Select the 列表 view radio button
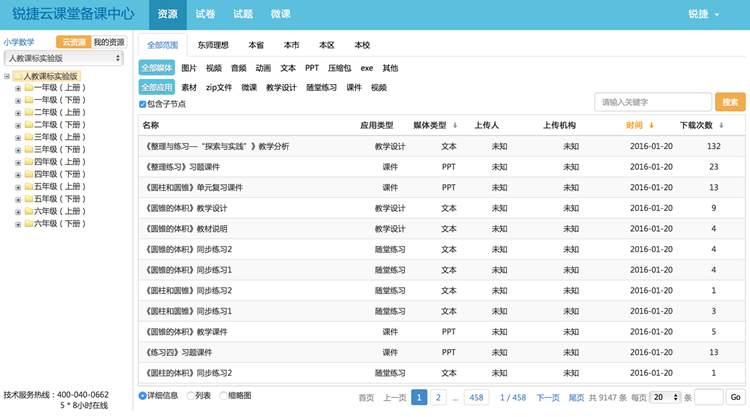Screen dimensions: 750x417 coord(188,396)
